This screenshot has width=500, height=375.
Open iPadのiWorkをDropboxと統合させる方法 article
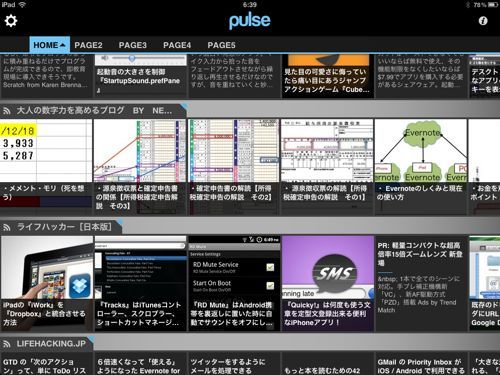[x=46, y=284]
